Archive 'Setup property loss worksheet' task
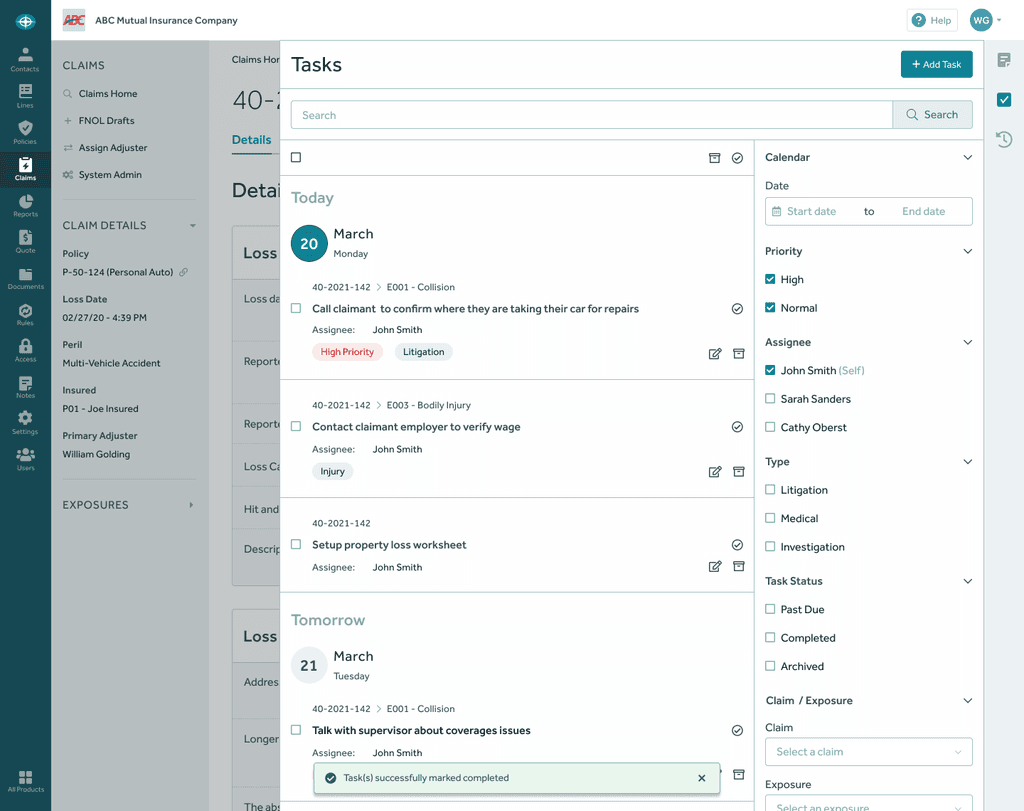The width and height of the screenshot is (1024, 811). [x=739, y=566]
